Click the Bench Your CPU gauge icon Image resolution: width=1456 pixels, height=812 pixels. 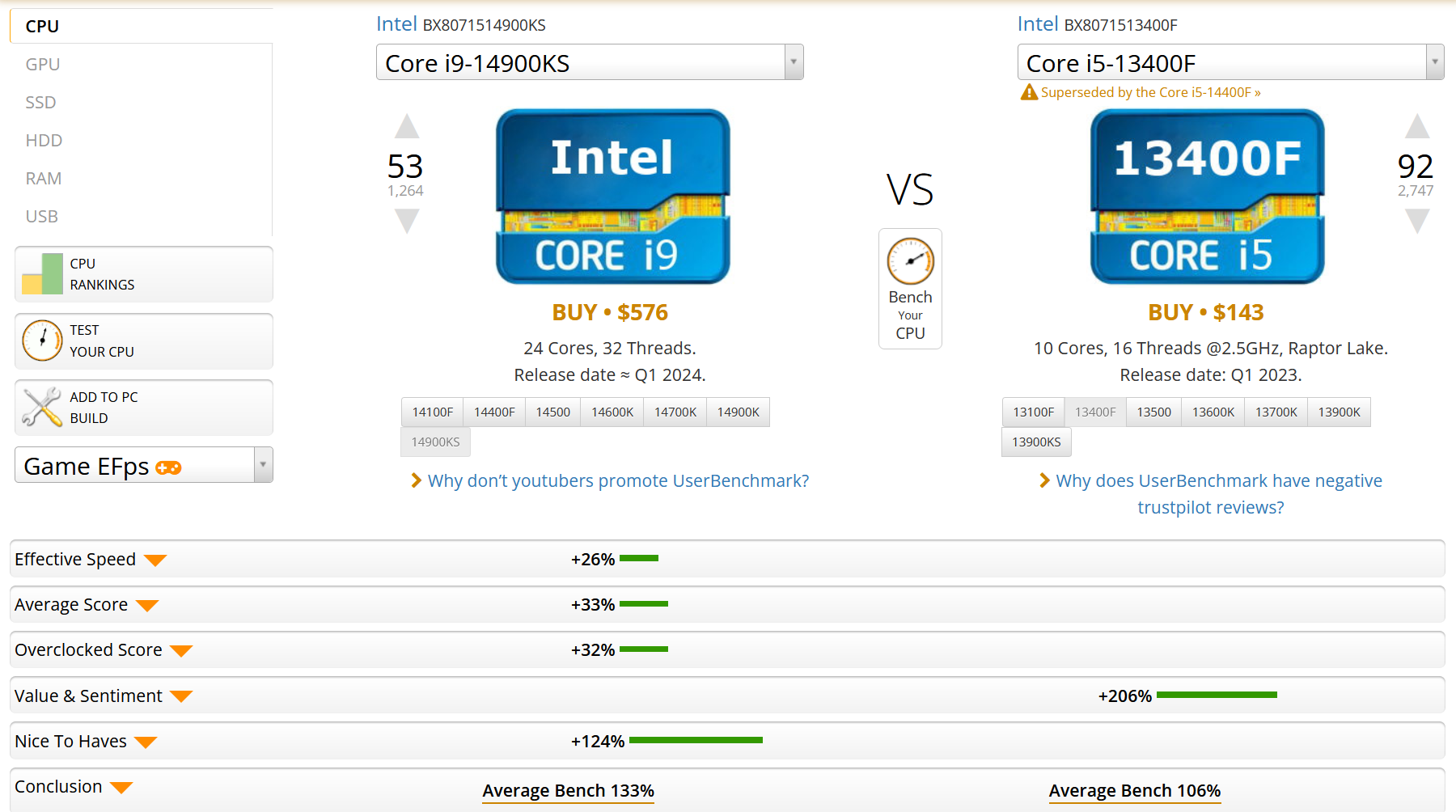[x=910, y=261]
